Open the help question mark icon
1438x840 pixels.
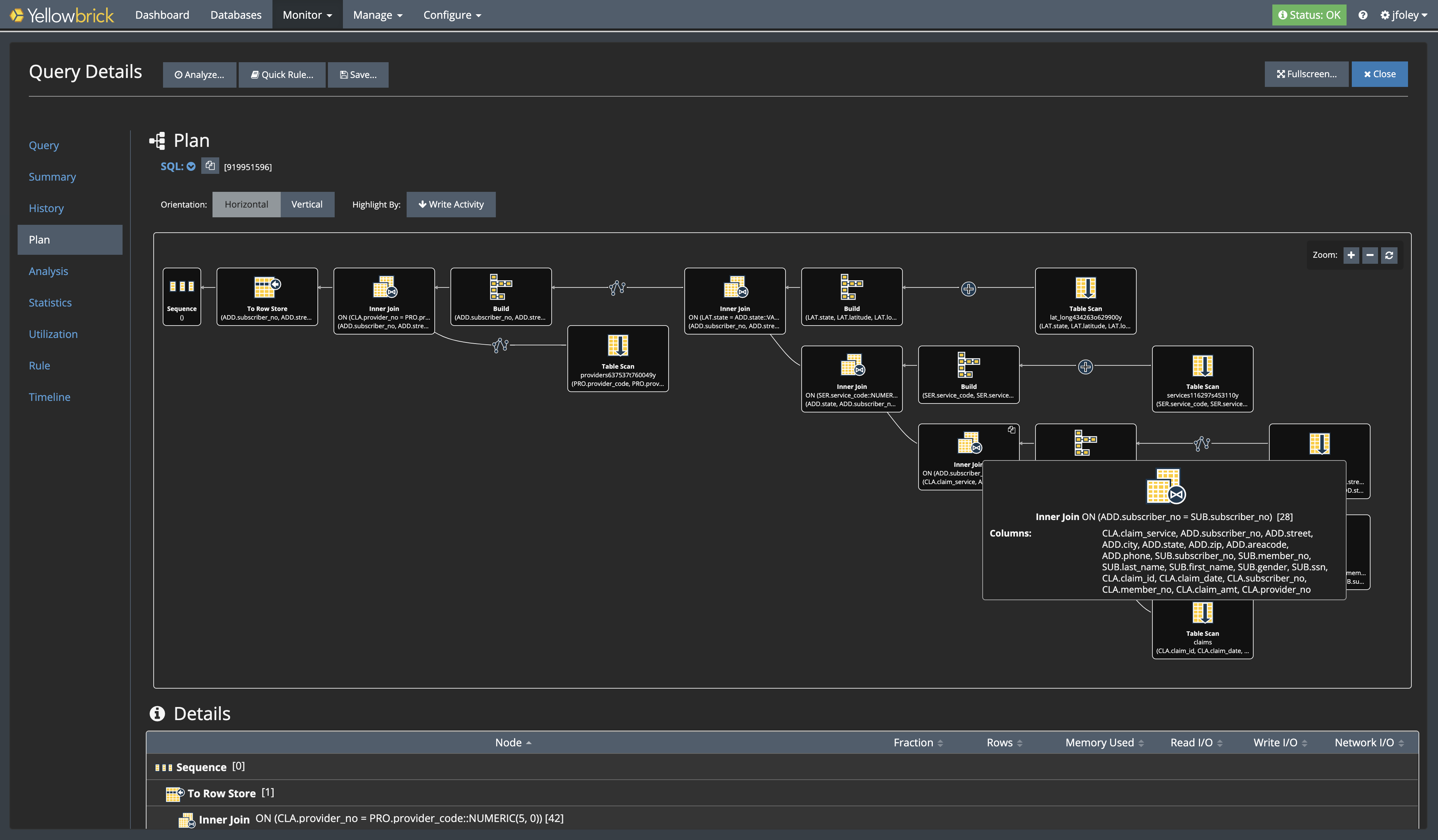(1363, 15)
